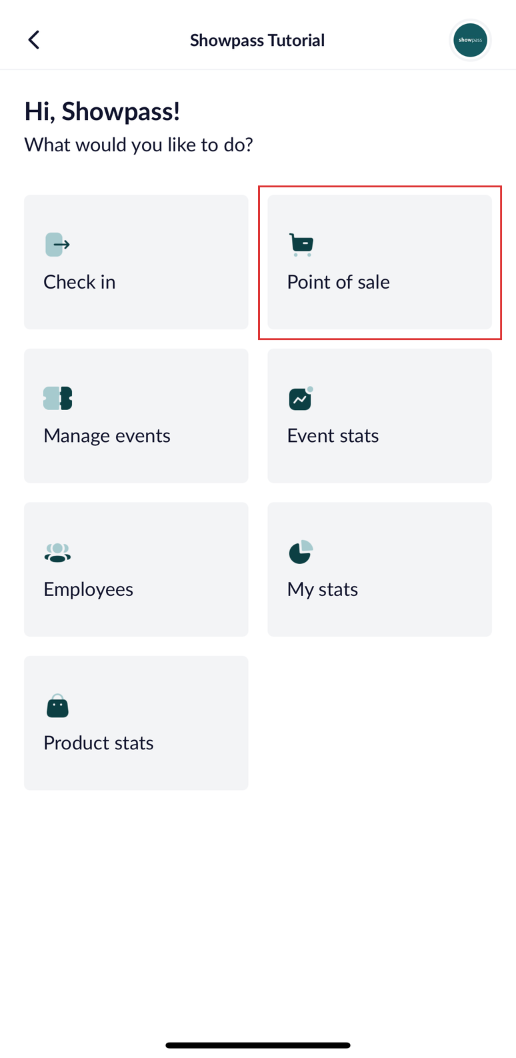Select the Check in text label

point(80,282)
